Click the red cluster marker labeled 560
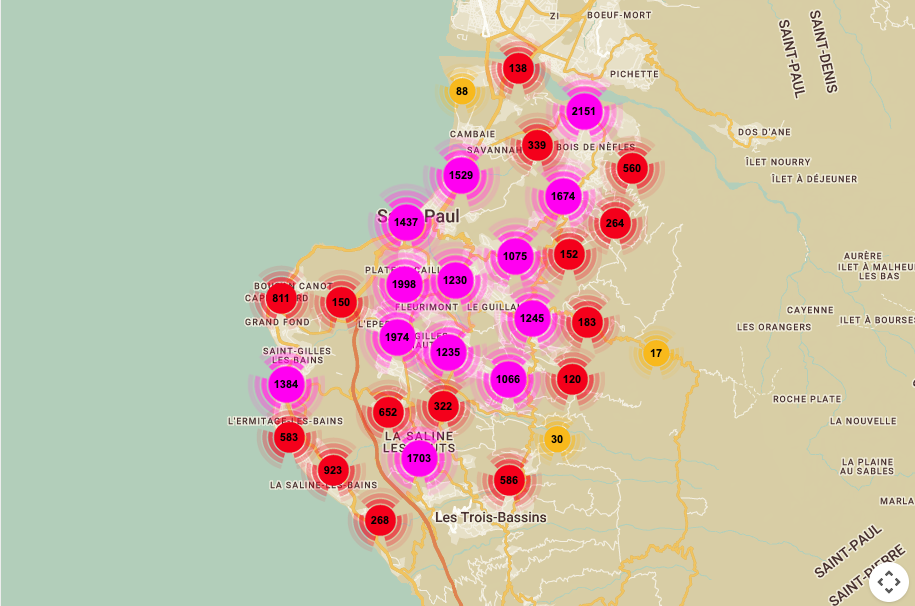The height and width of the screenshot is (606, 915). pos(632,168)
